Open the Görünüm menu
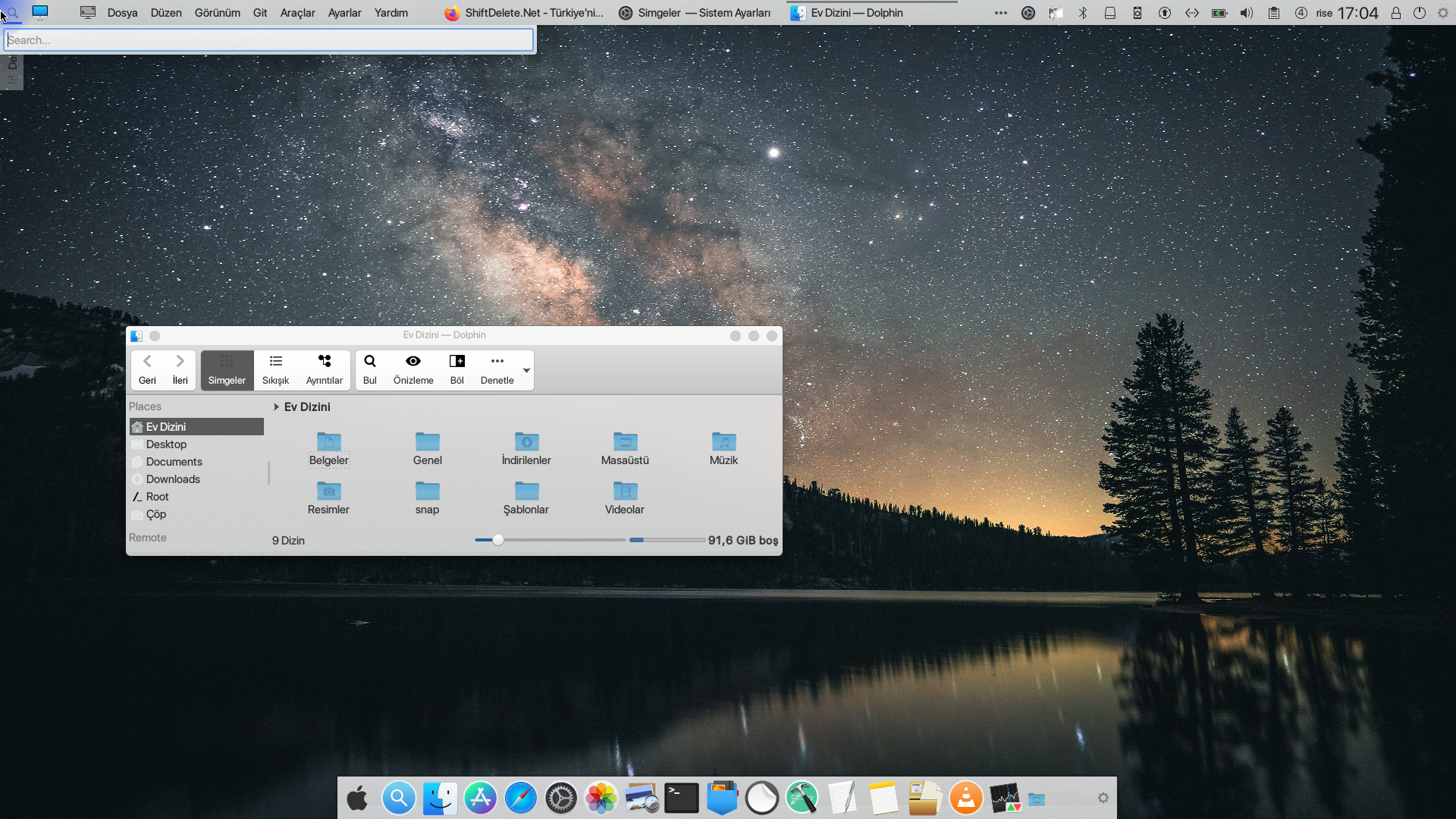1456x819 pixels. [217, 13]
